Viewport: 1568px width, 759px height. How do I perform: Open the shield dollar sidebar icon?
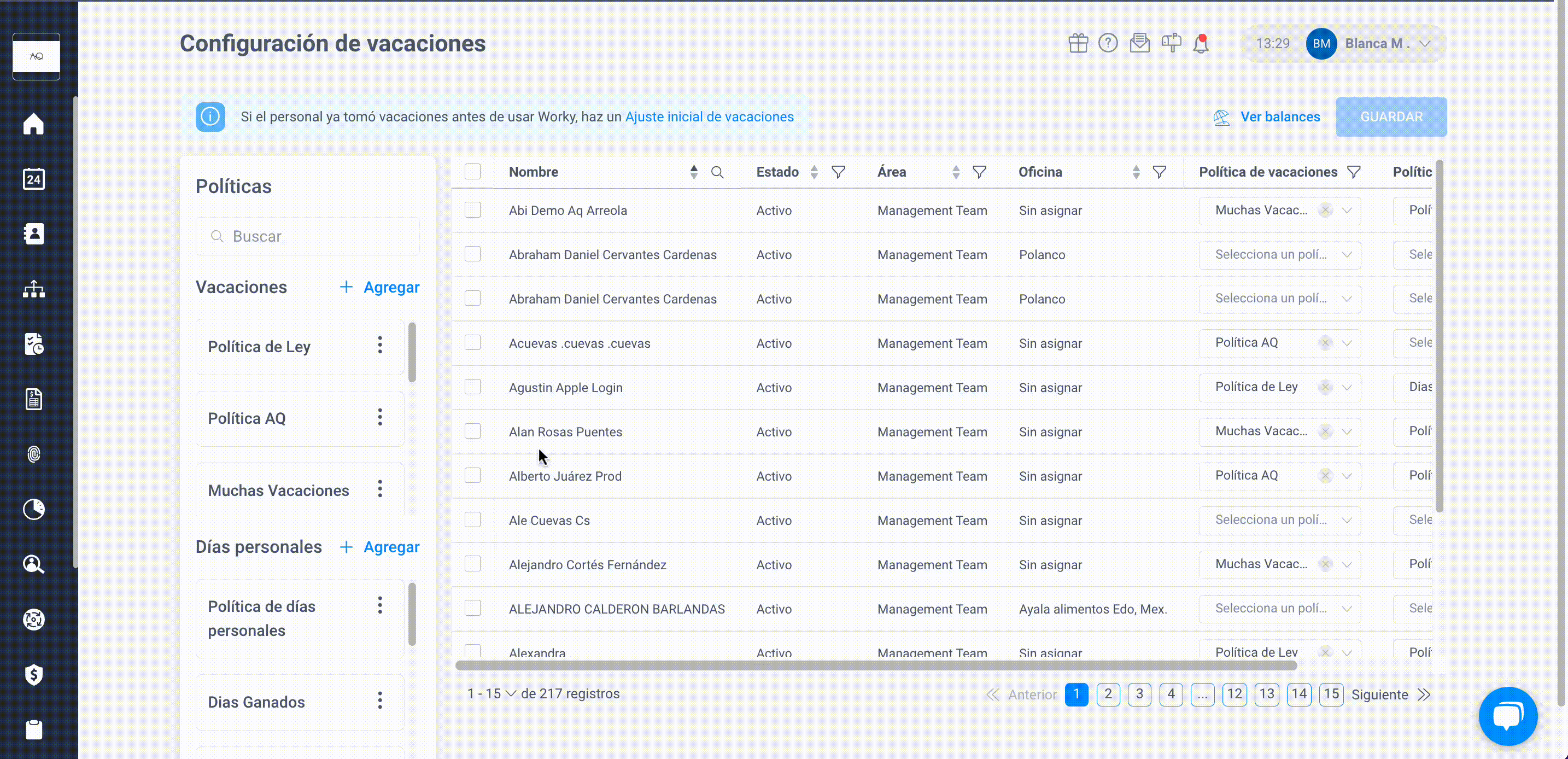33,674
